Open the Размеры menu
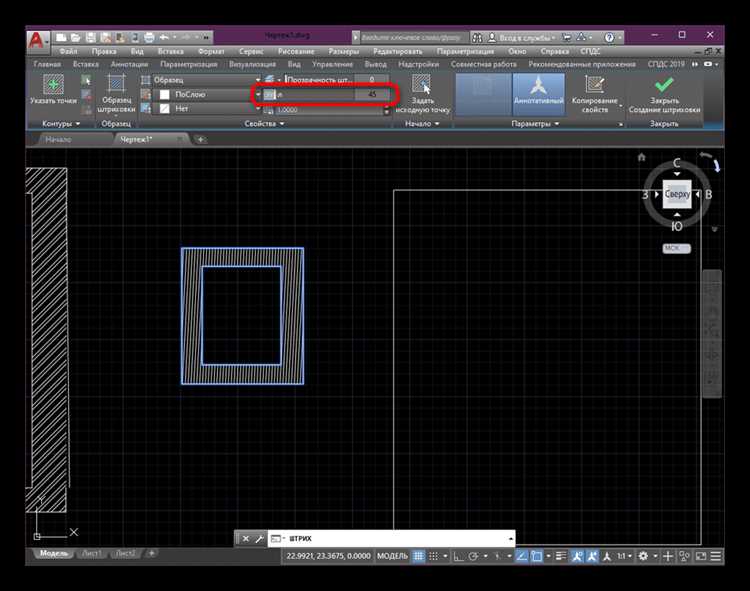Image resolution: width=750 pixels, height=591 pixels. tap(343, 51)
